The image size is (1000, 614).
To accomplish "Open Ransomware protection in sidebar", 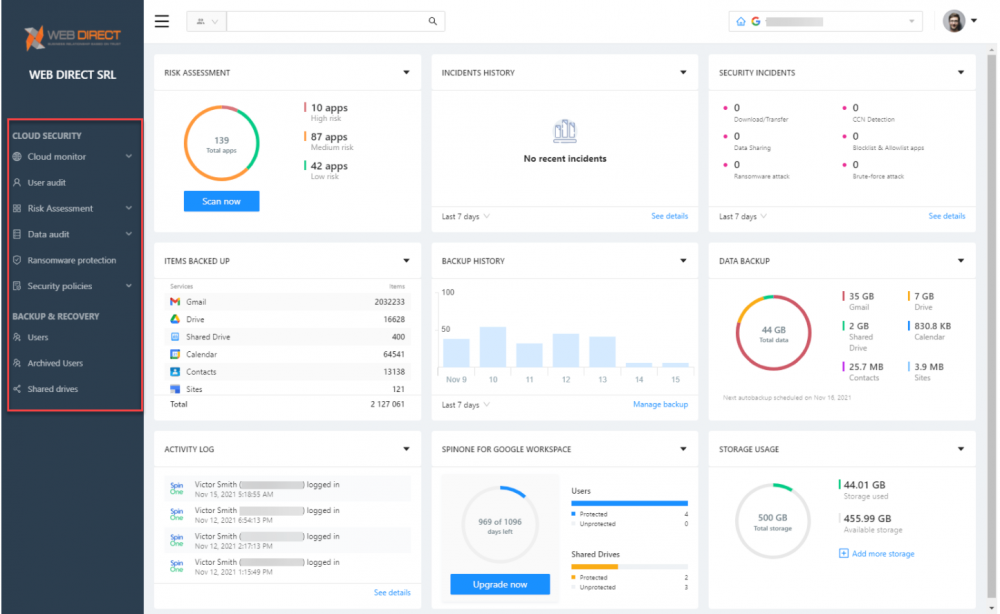I will click(71, 260).
